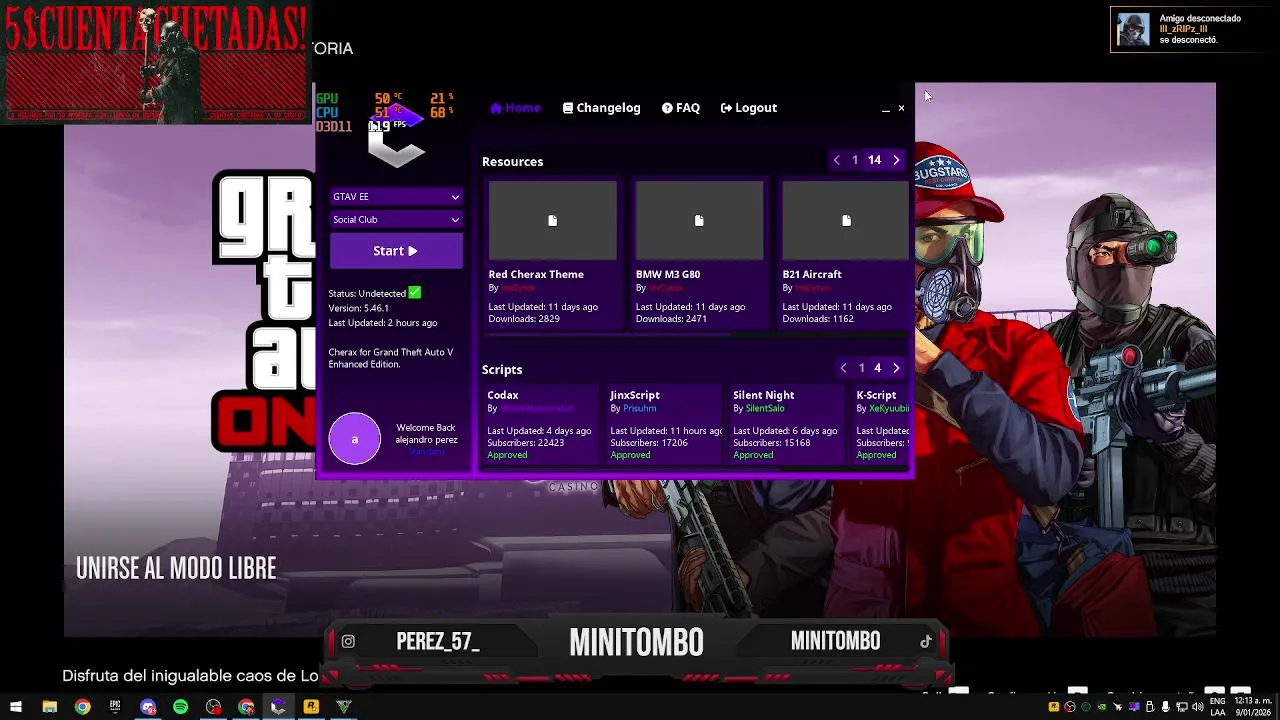Click OBS icon in system tray
This screenshot has width=1280, height=720.
click(1070, 707)
